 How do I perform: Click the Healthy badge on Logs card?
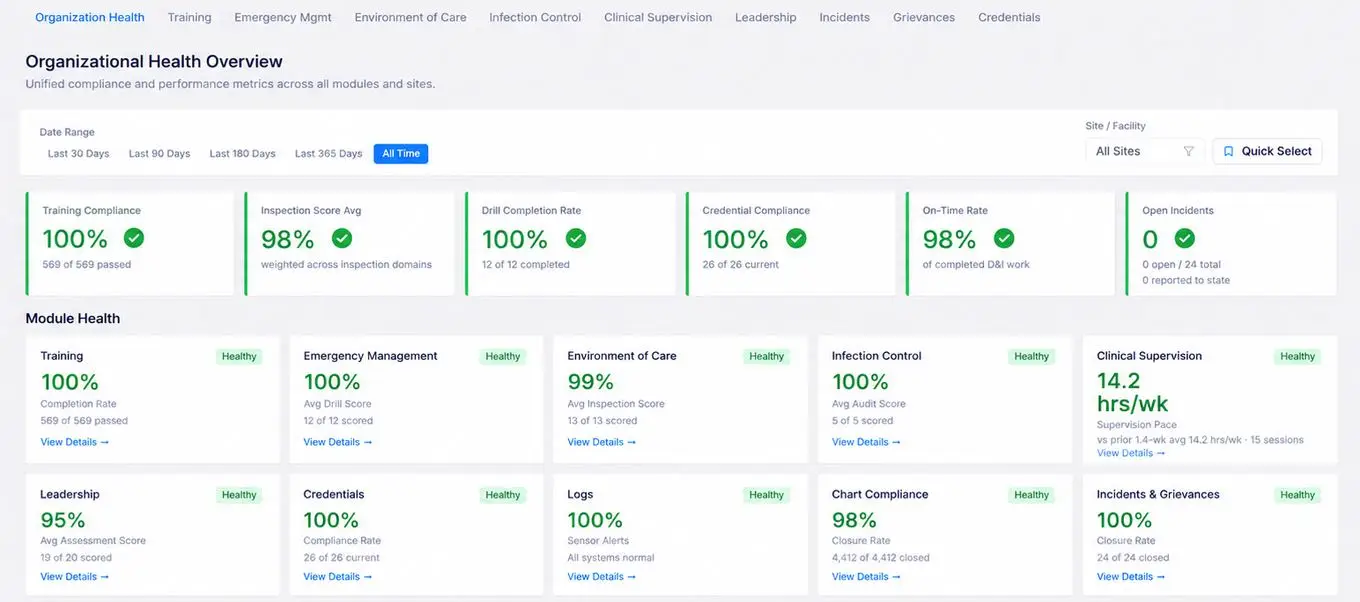pyautogui.click(x=767, y=495)
